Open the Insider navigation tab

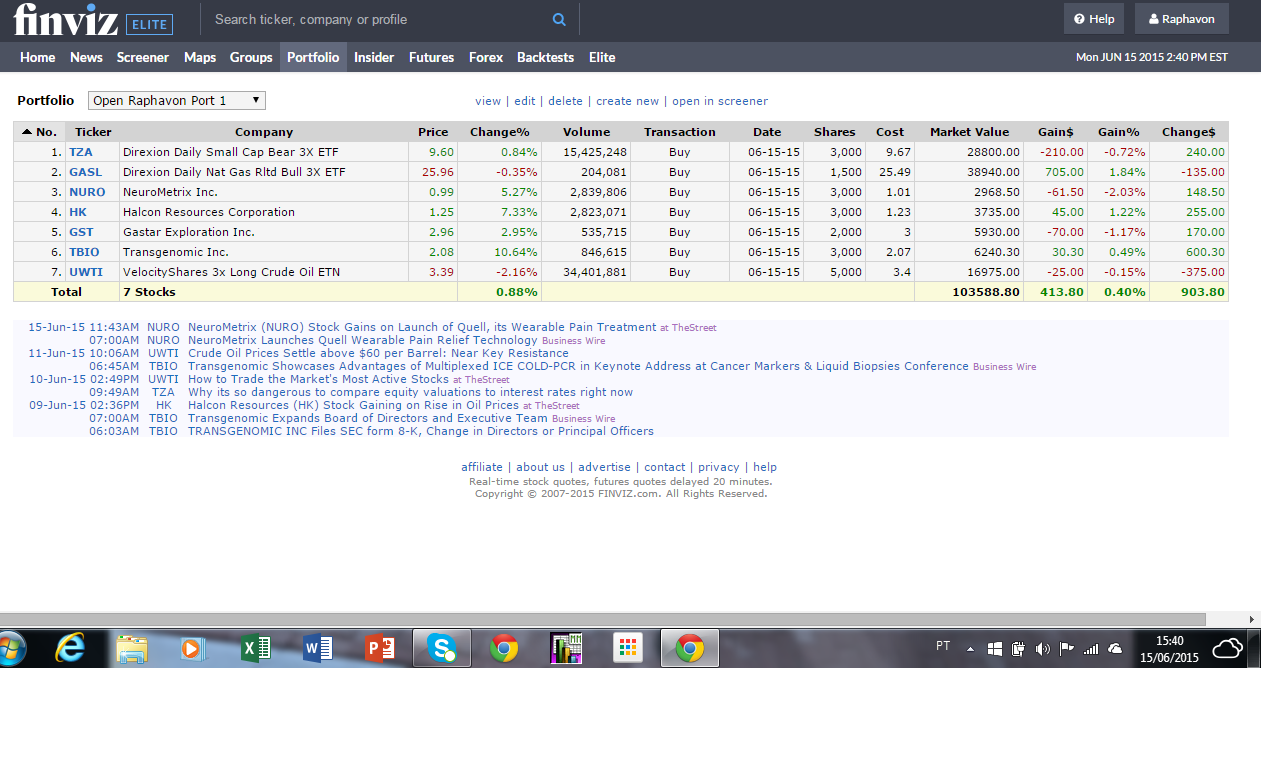(x=374, y=57)
